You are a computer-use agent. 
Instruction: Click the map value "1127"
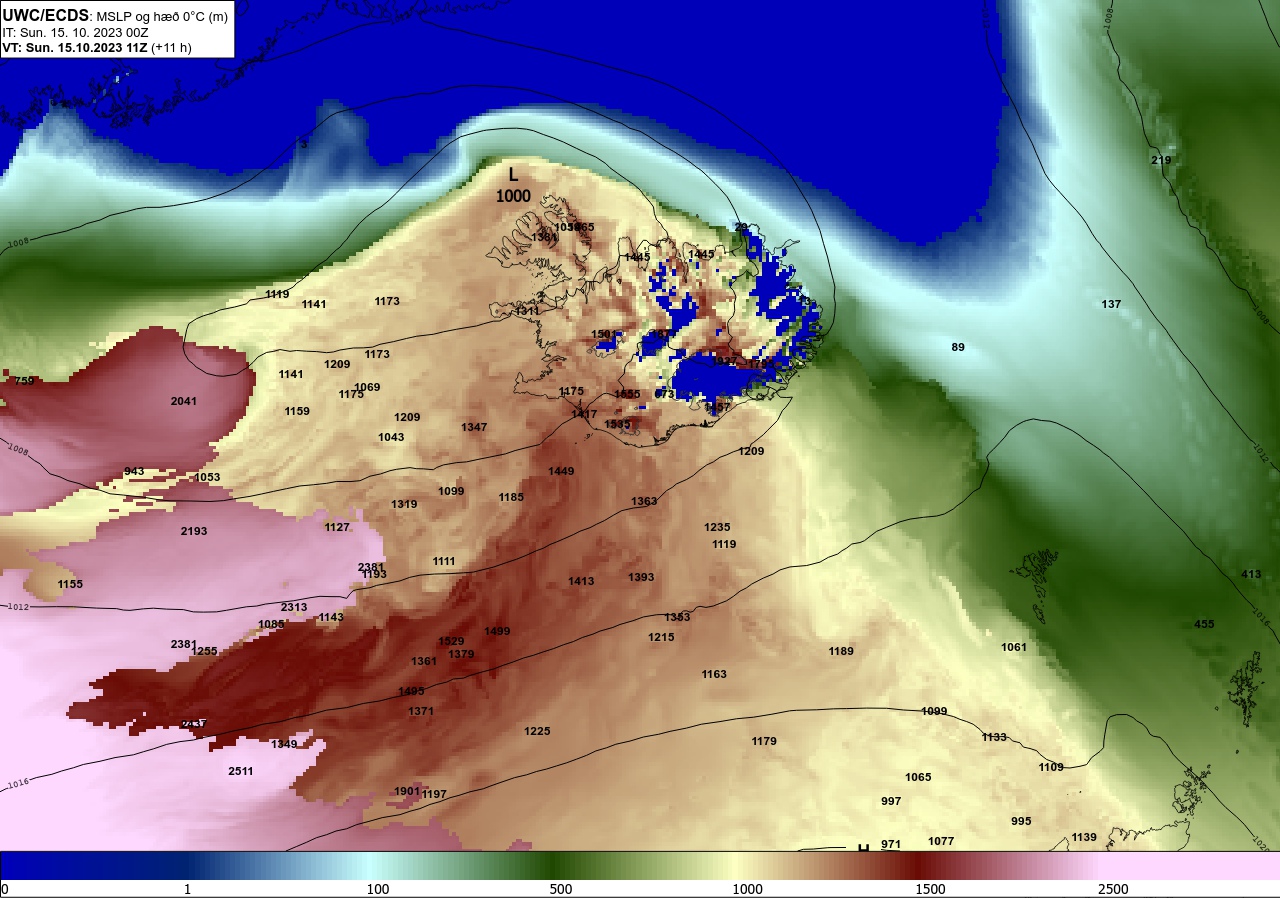337,527
